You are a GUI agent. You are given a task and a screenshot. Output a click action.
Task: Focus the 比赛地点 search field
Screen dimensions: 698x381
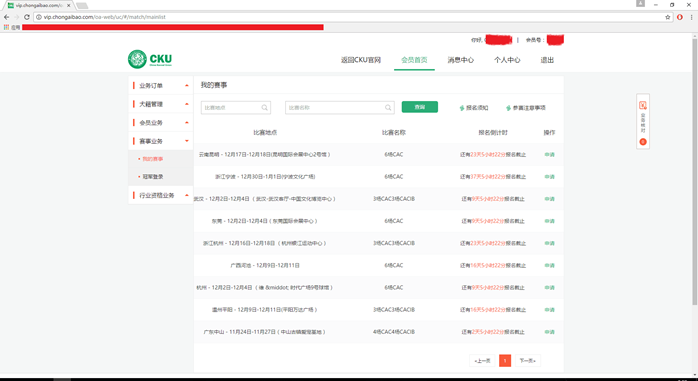pyautogui.click(x=236, y=107)
